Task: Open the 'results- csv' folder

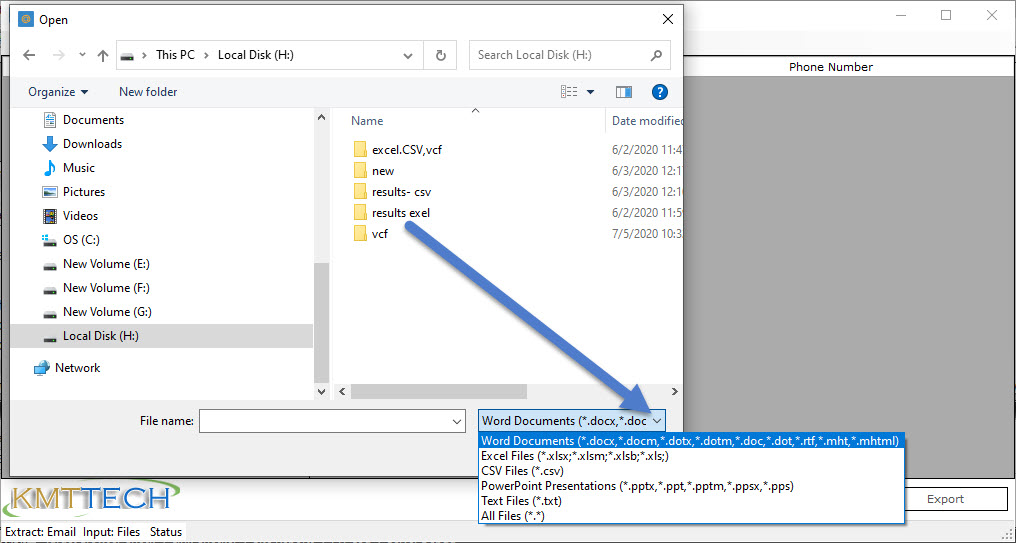Action: (x=401, y=192)
